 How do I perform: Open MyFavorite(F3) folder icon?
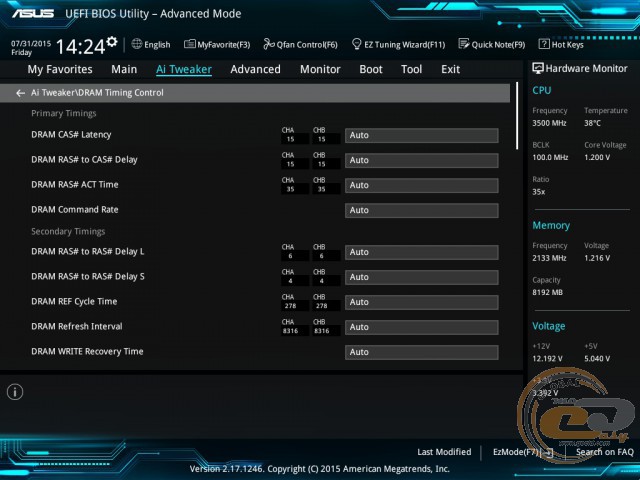pos(189,44)
